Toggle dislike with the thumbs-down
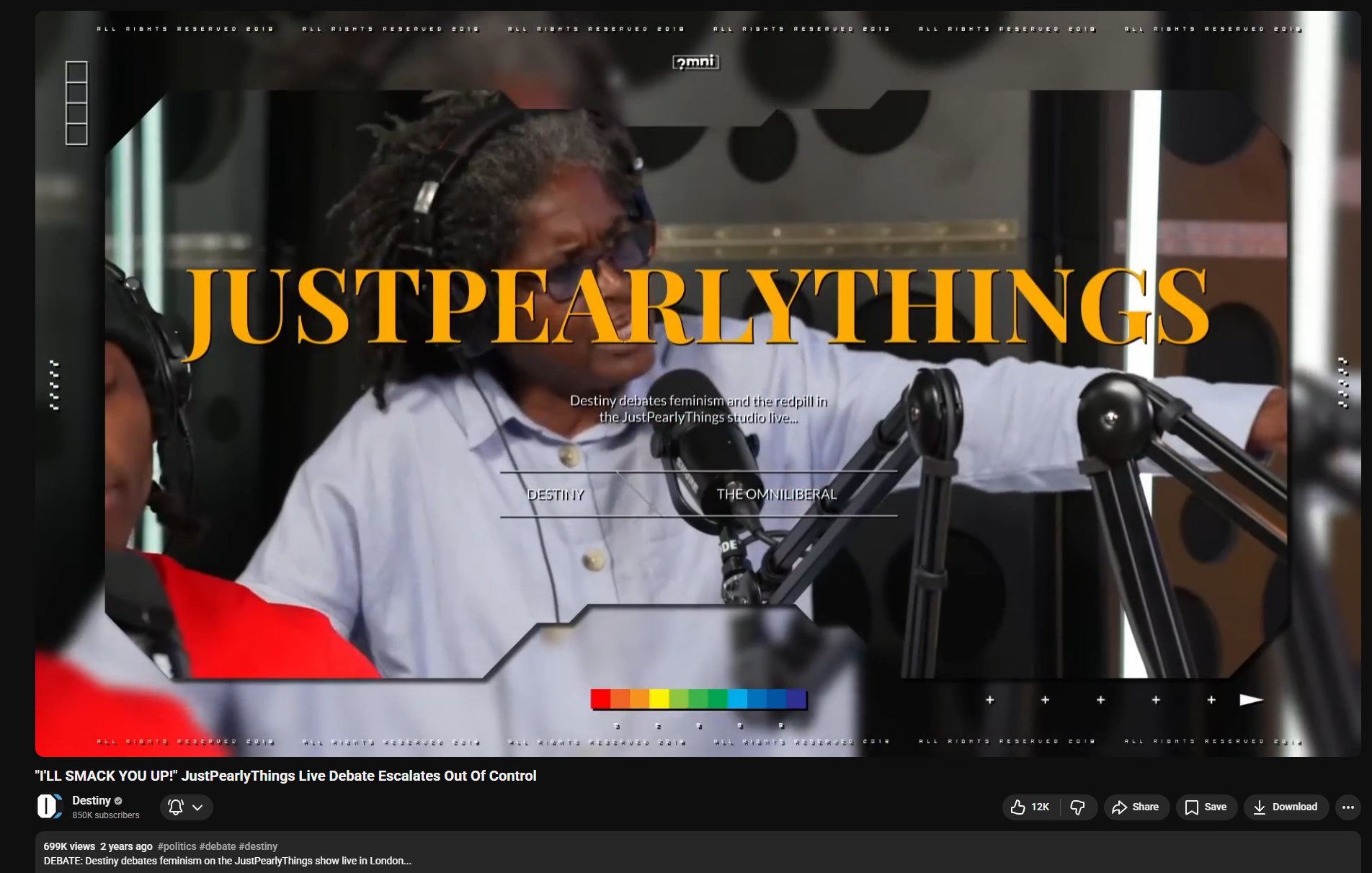The image size is (1372, 873). click(1078, 807)
